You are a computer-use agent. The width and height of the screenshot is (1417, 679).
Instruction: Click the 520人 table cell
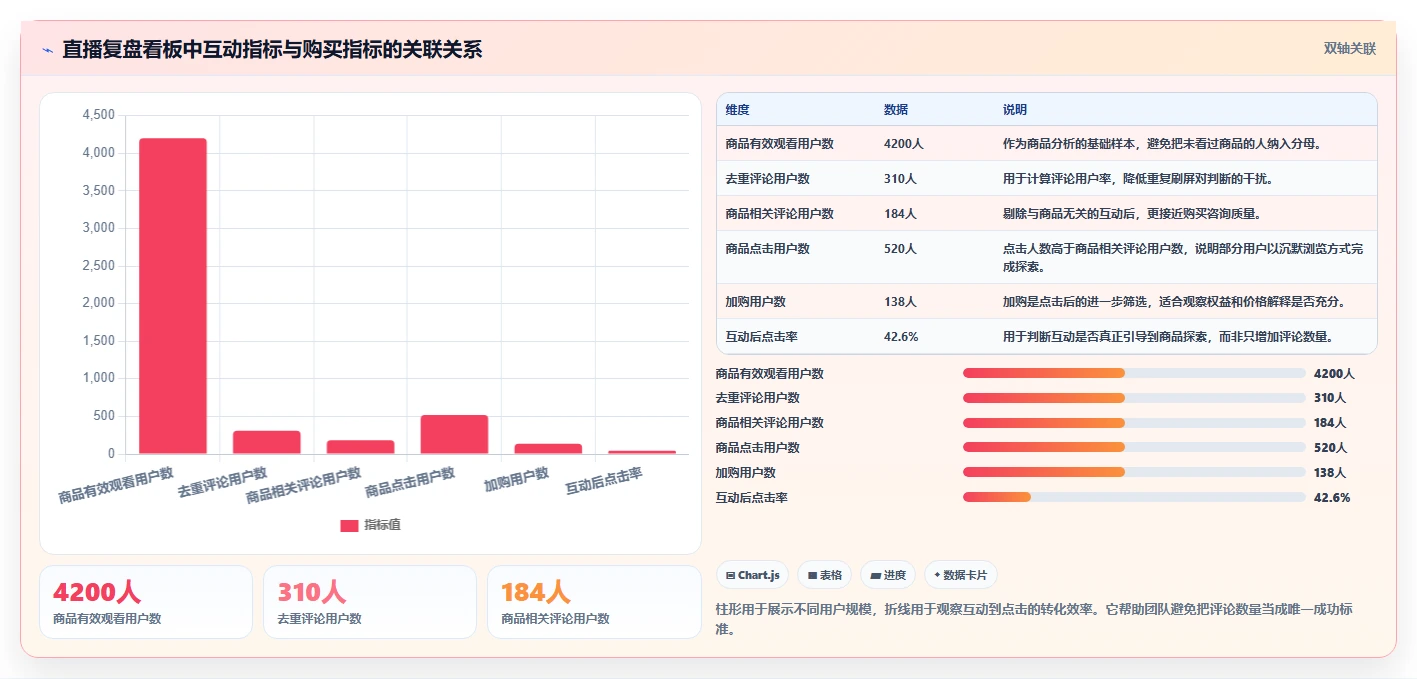(900, 249)
